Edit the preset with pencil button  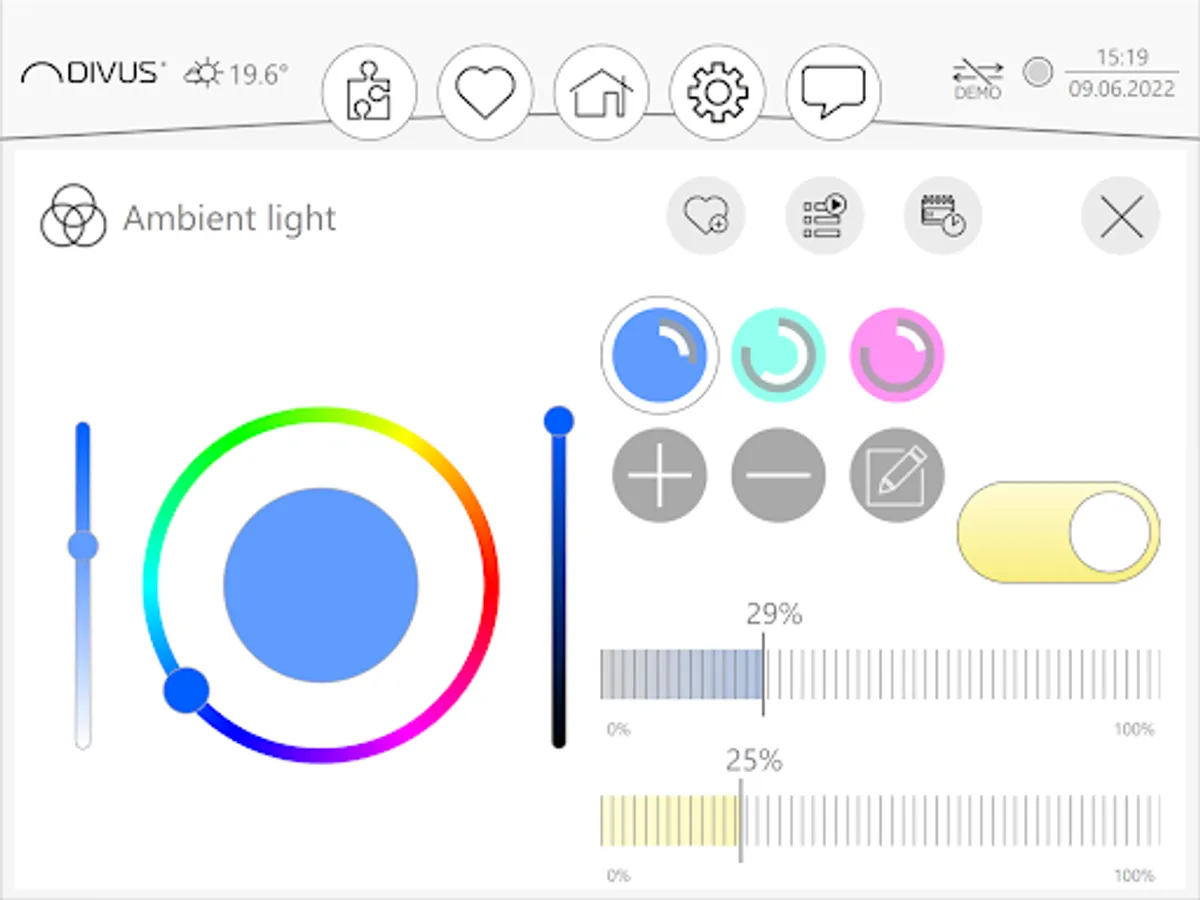[x=896, y=475]
